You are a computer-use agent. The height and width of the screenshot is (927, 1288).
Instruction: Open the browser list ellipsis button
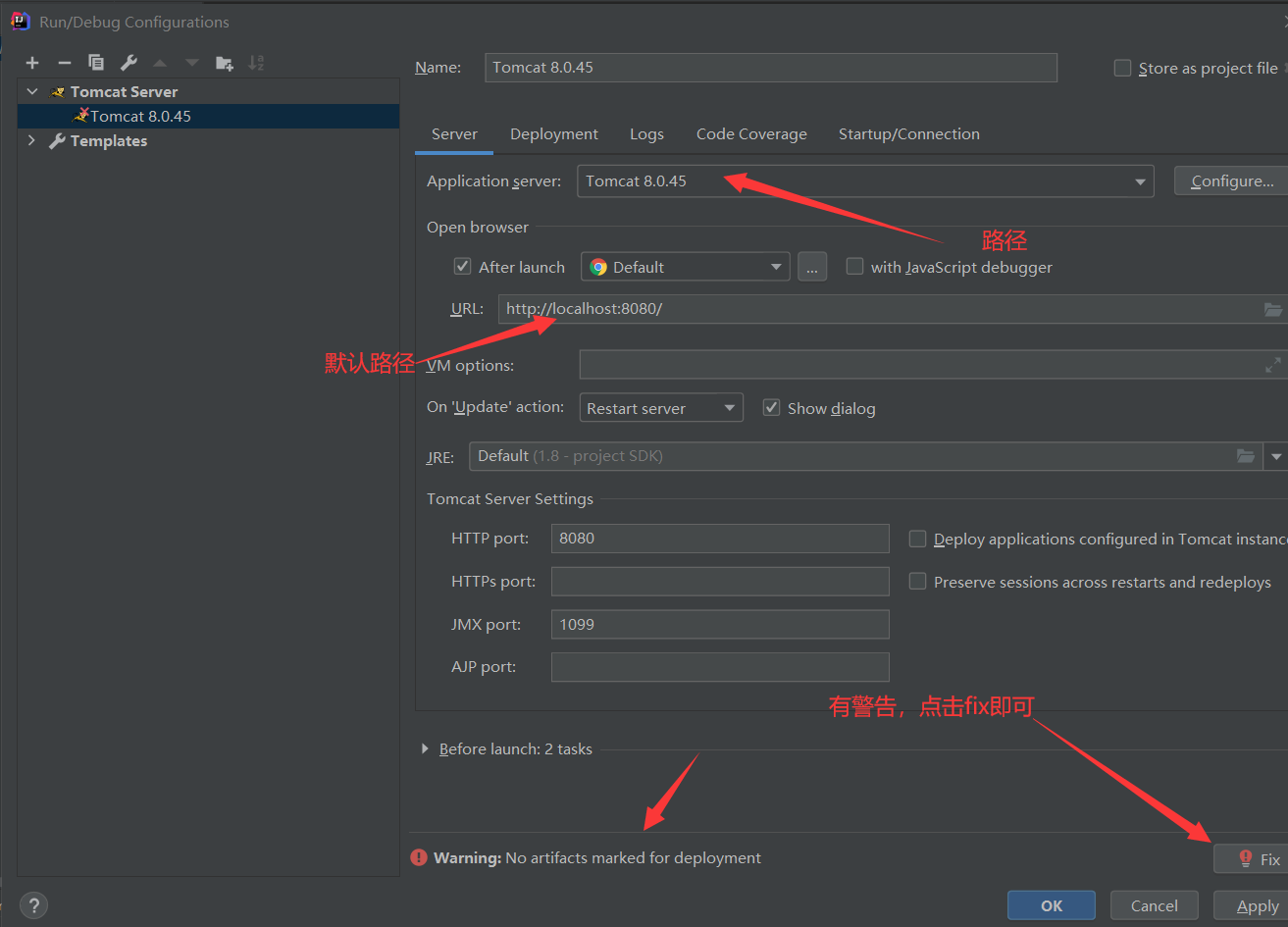[x=812, y=267]
